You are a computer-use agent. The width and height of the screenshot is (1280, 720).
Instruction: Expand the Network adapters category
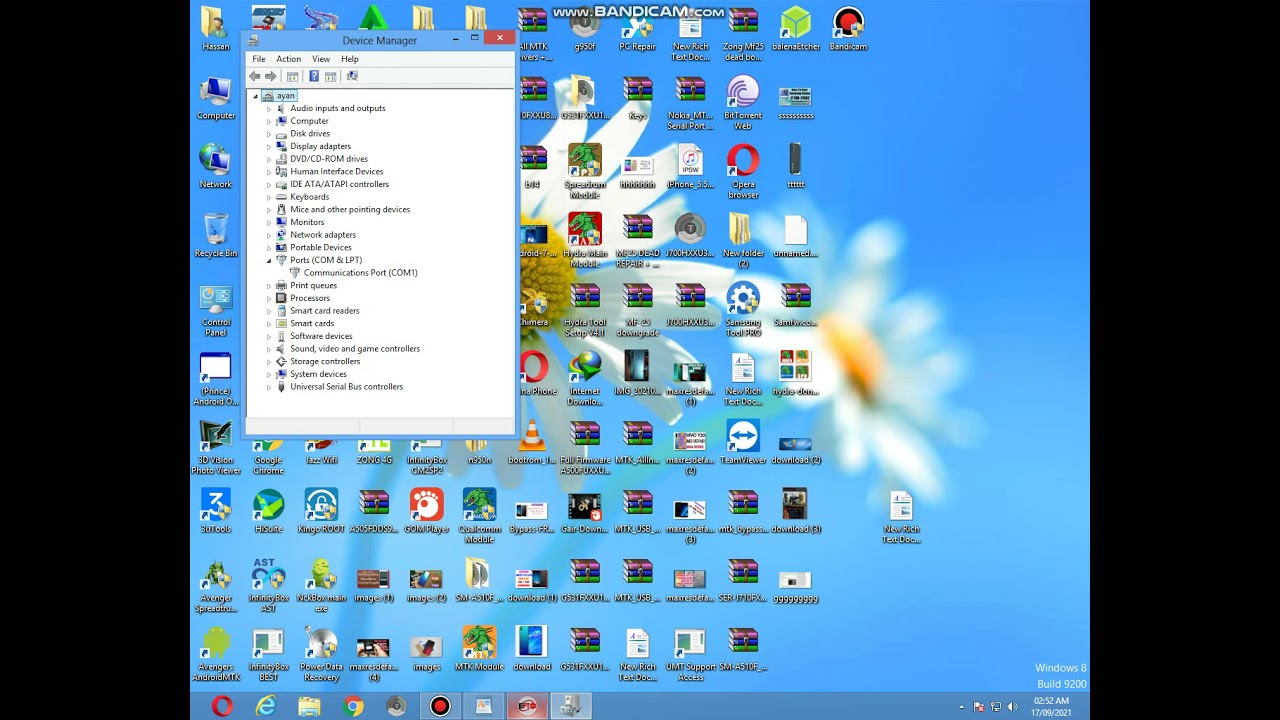tap(268, 235)
